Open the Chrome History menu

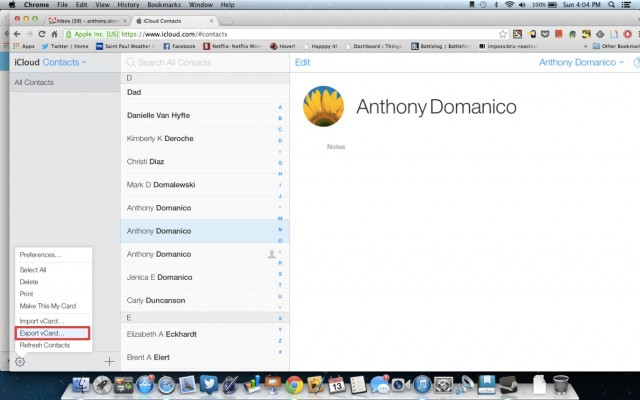pyautogui.click(x=128, y=5)
